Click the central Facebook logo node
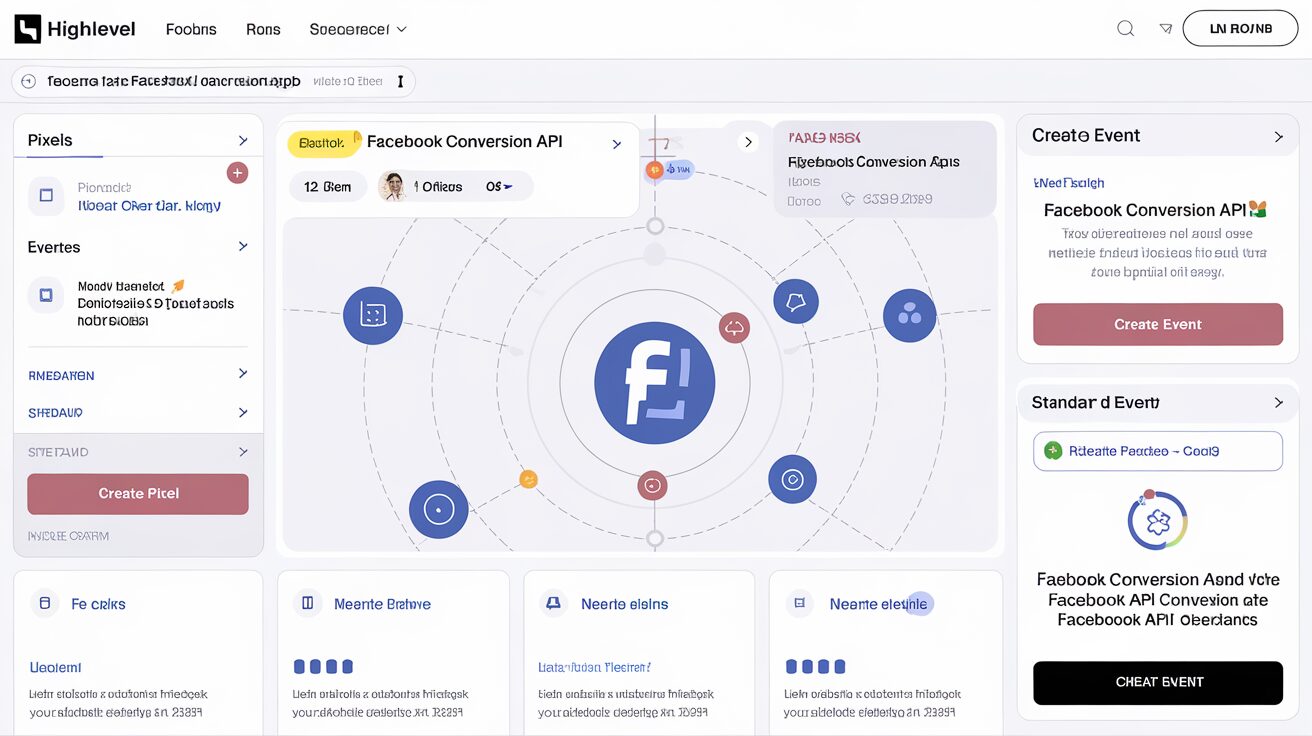The image size is (1312, 736). point(654,383)
